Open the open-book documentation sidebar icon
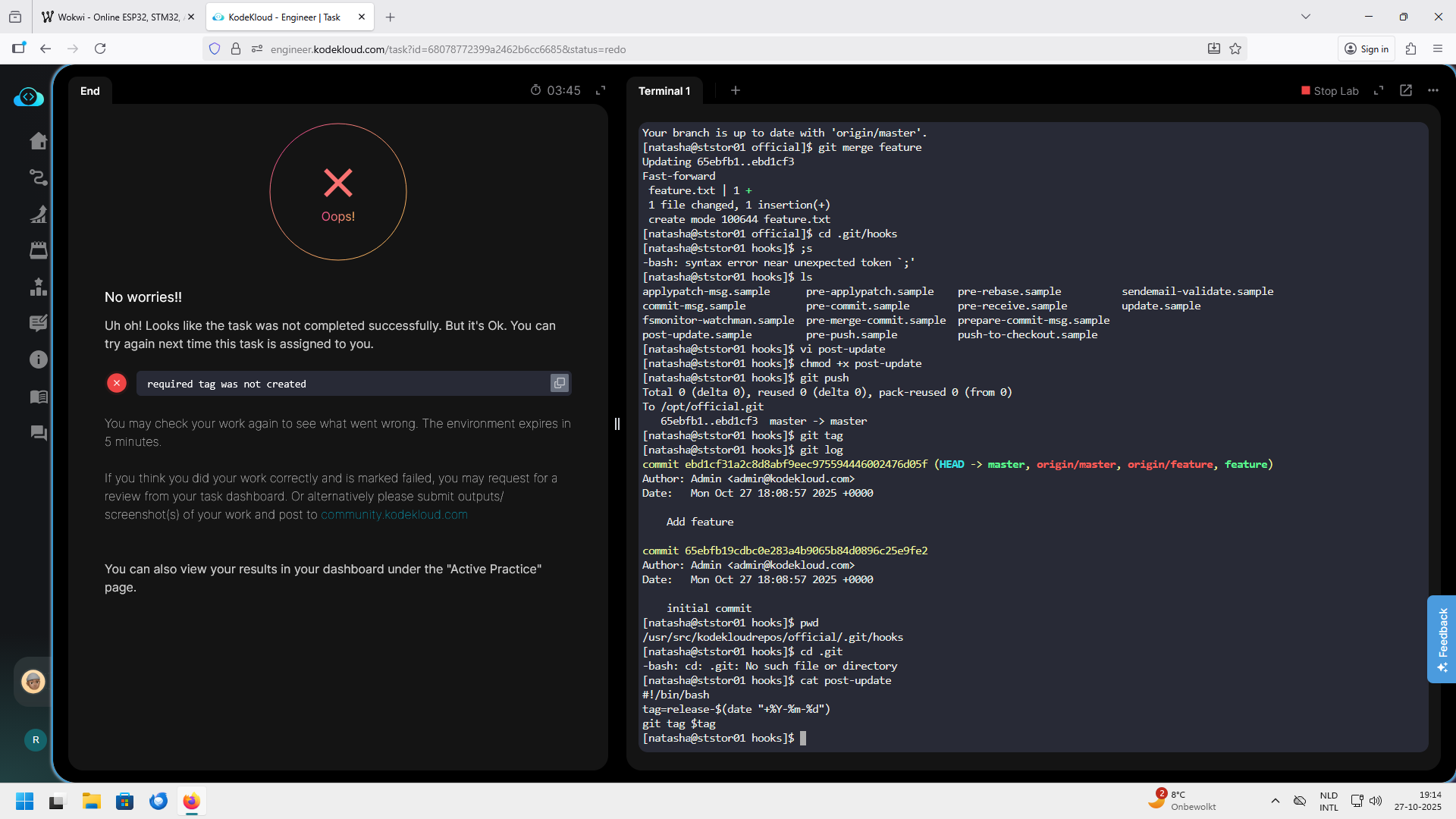 38,397
